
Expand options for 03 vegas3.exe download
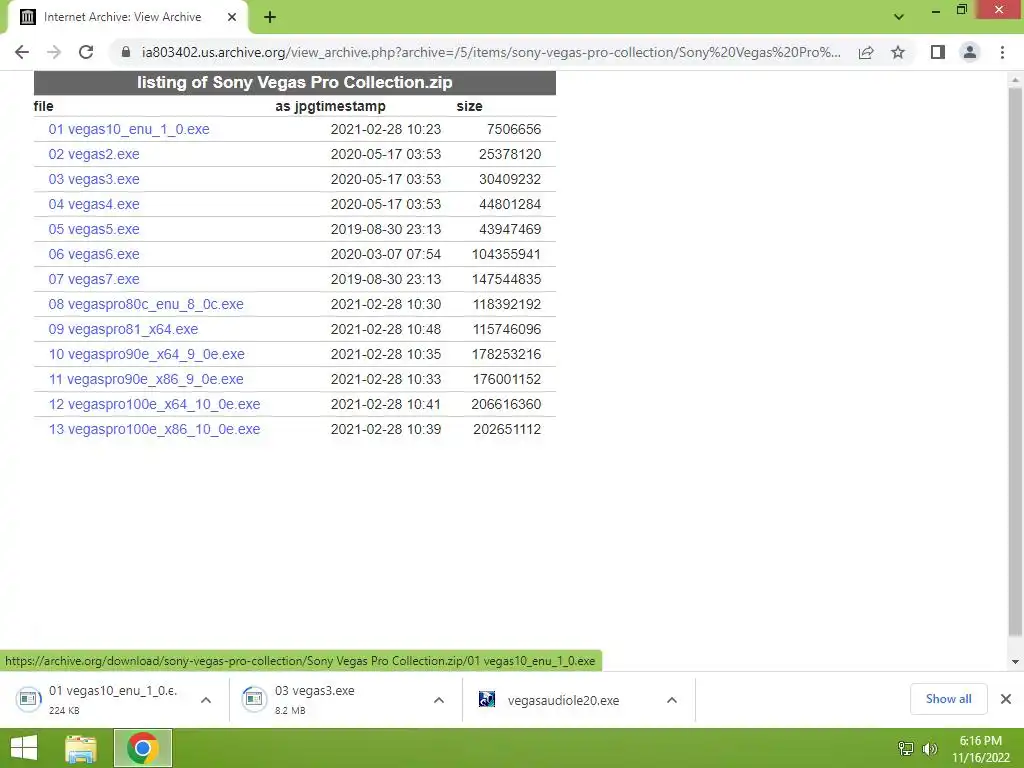click(x=439, y=700)
